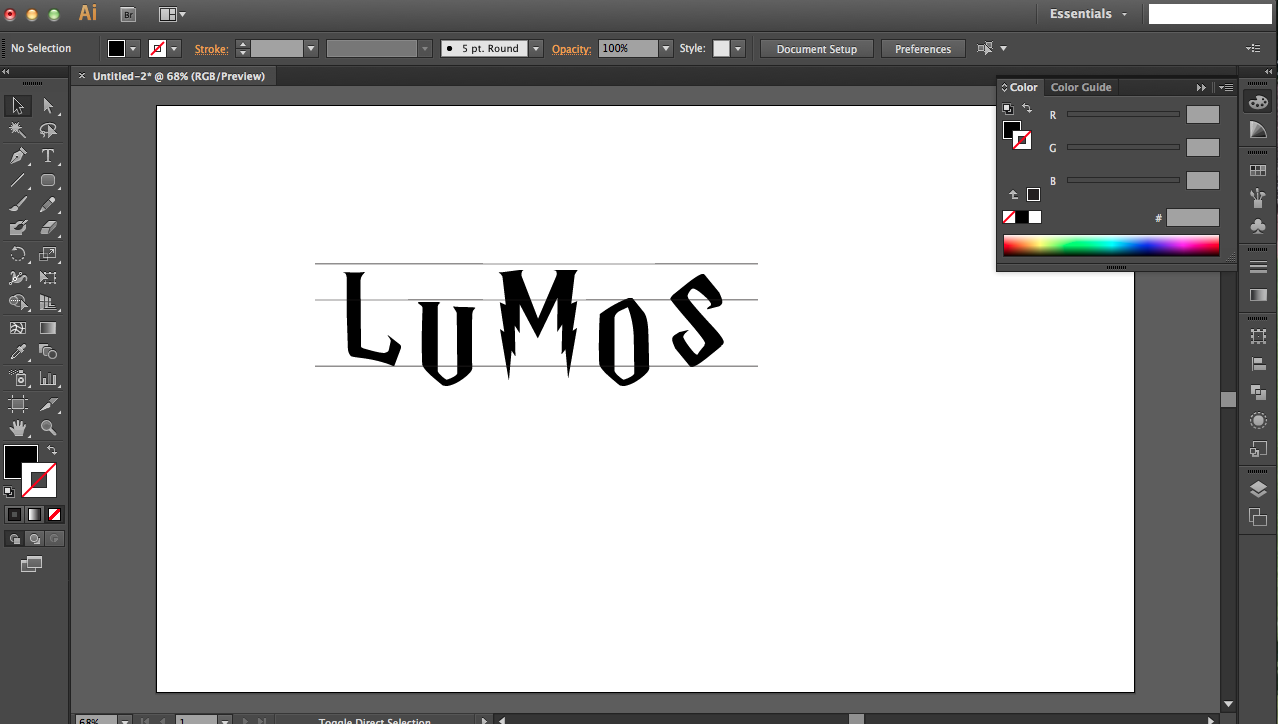
Task: Select the Shape Builder tool
Action: click(18, 302)
